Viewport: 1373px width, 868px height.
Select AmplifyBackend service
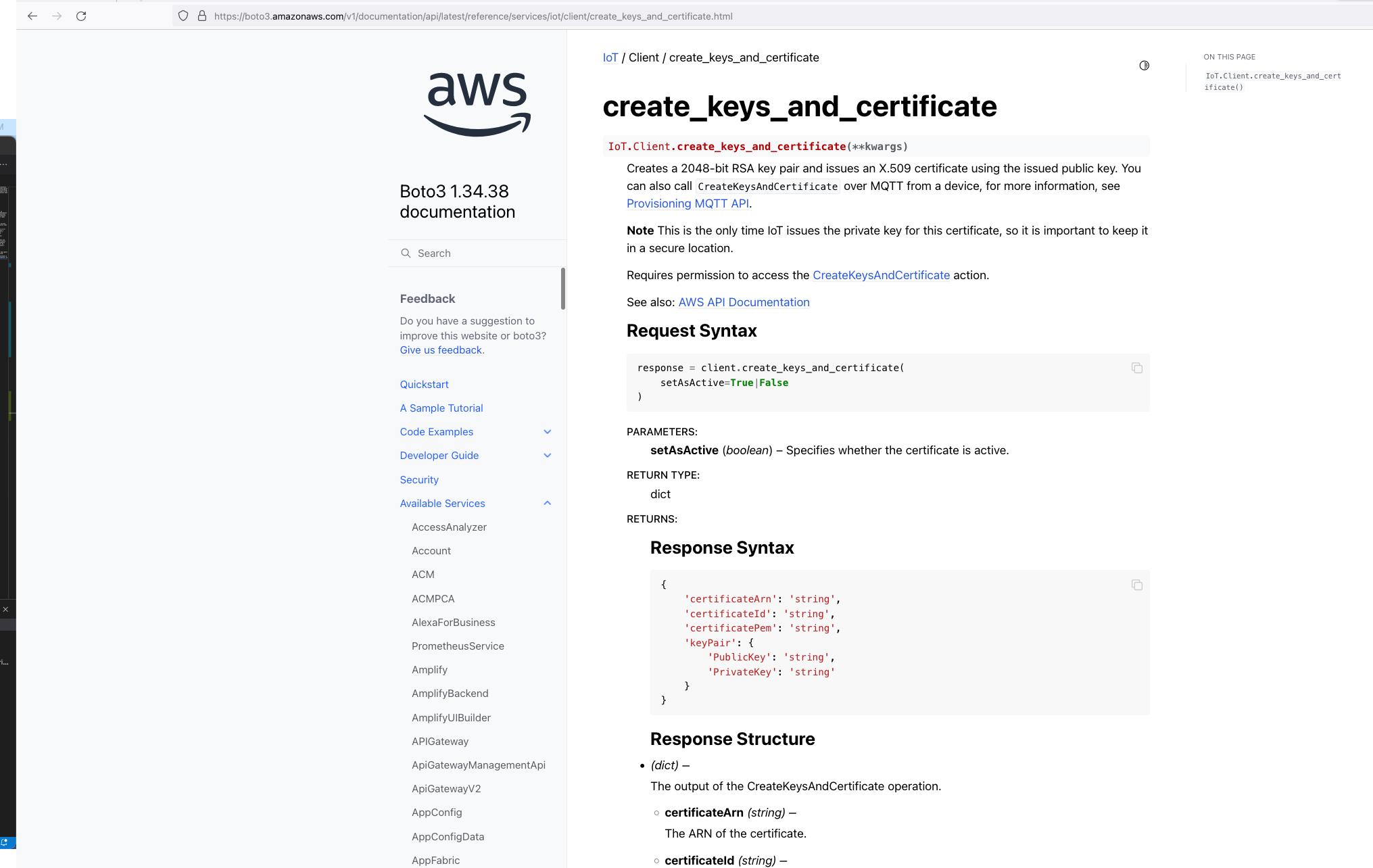450,694
